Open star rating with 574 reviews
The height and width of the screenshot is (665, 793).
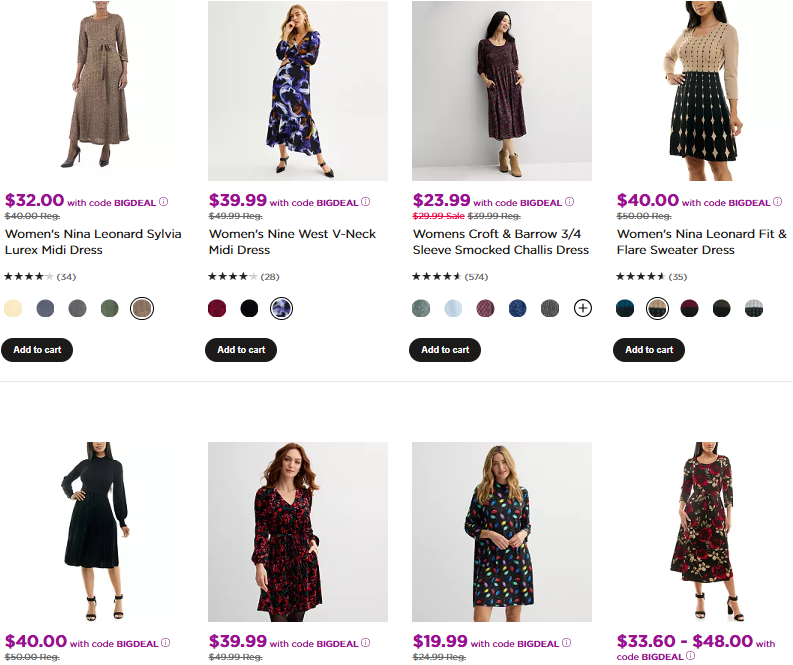[436, 276]
